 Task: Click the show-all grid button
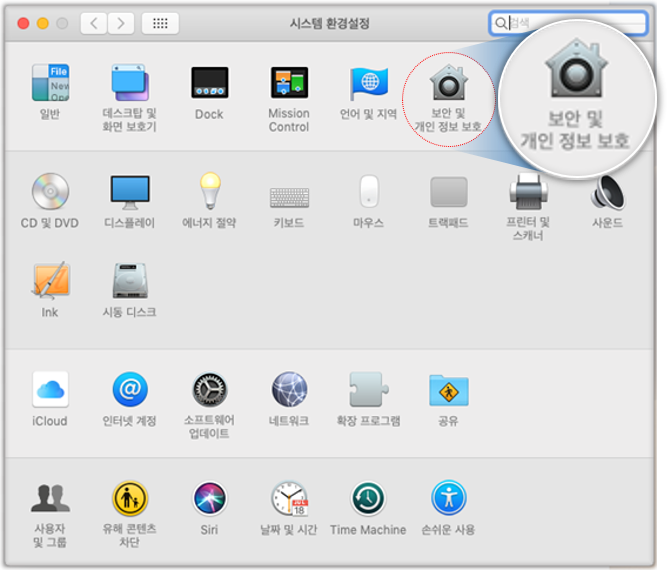(160, 23)
